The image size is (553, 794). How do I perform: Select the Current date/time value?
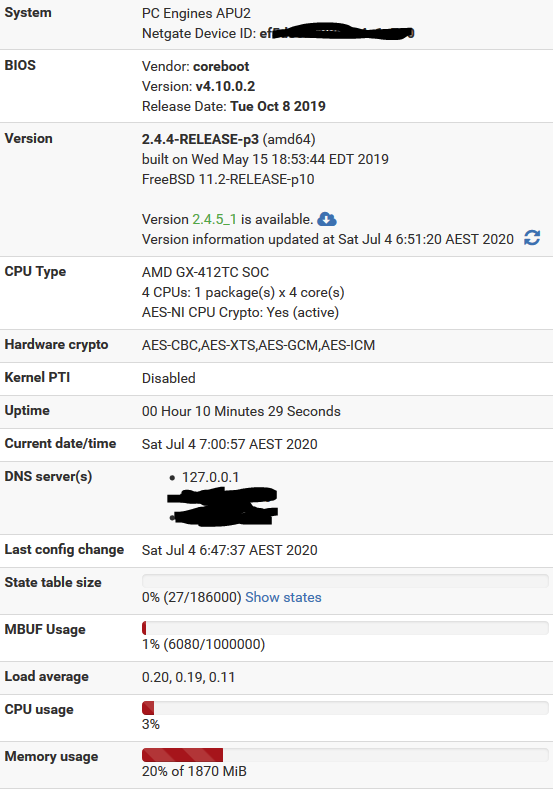[x=229, y=444]
